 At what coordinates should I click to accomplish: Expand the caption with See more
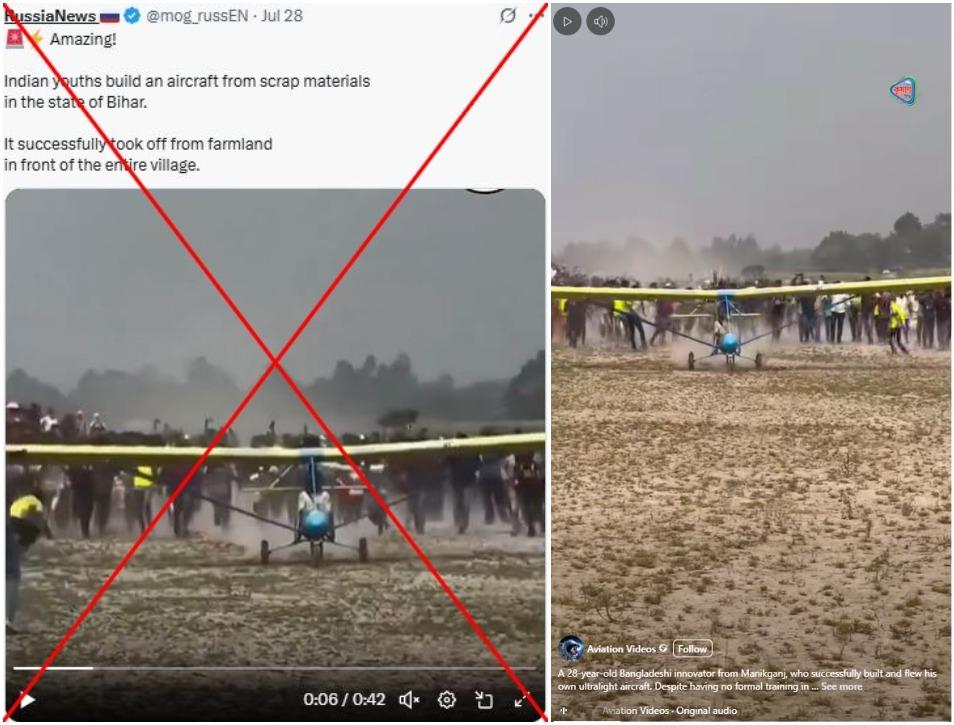[x=841, y=686]
